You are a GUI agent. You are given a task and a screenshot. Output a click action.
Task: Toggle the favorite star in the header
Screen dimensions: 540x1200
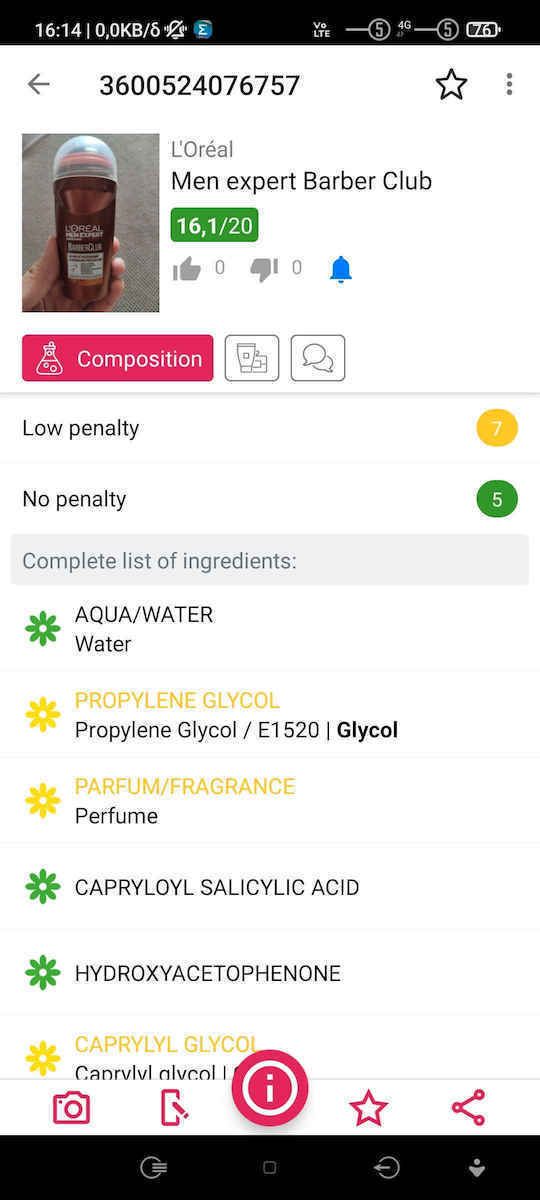[x=451, y=85]
